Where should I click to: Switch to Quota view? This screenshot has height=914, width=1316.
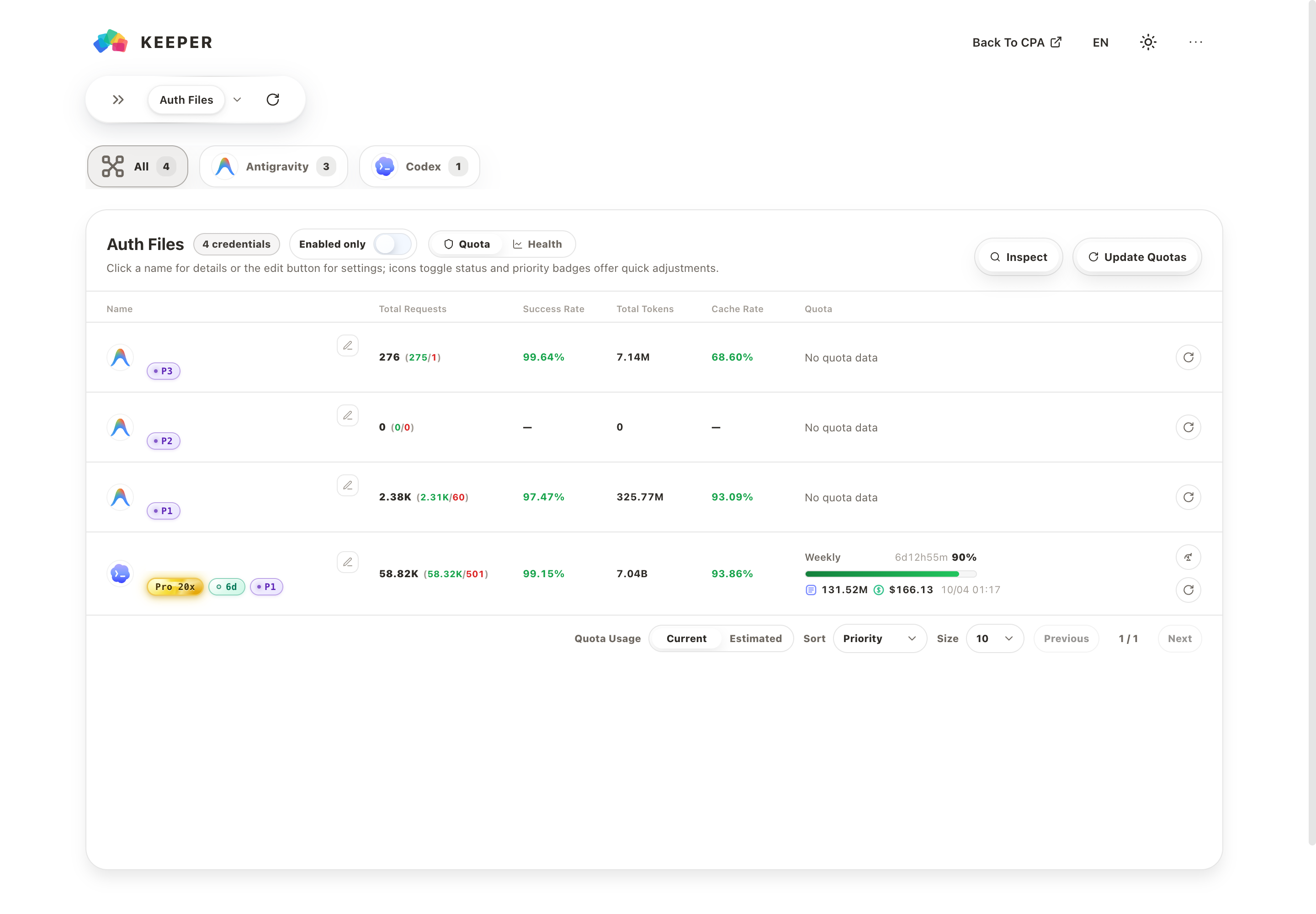467,244
